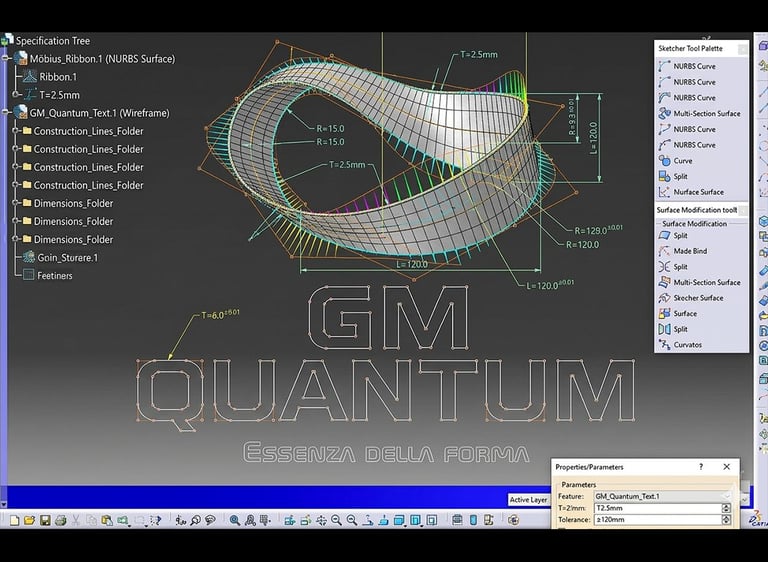Click the Cut scissors icon

[76, 520]
